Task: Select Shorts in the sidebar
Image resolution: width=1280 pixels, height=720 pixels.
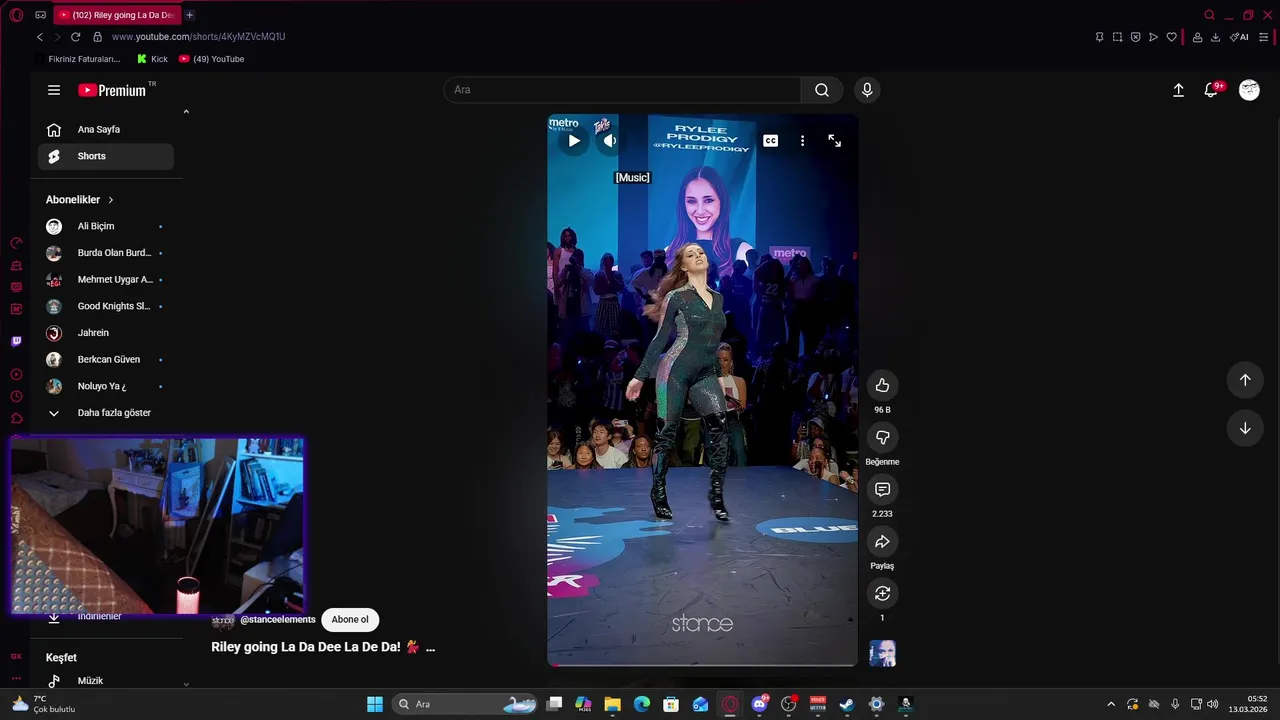Action: [x=106, y=156]
